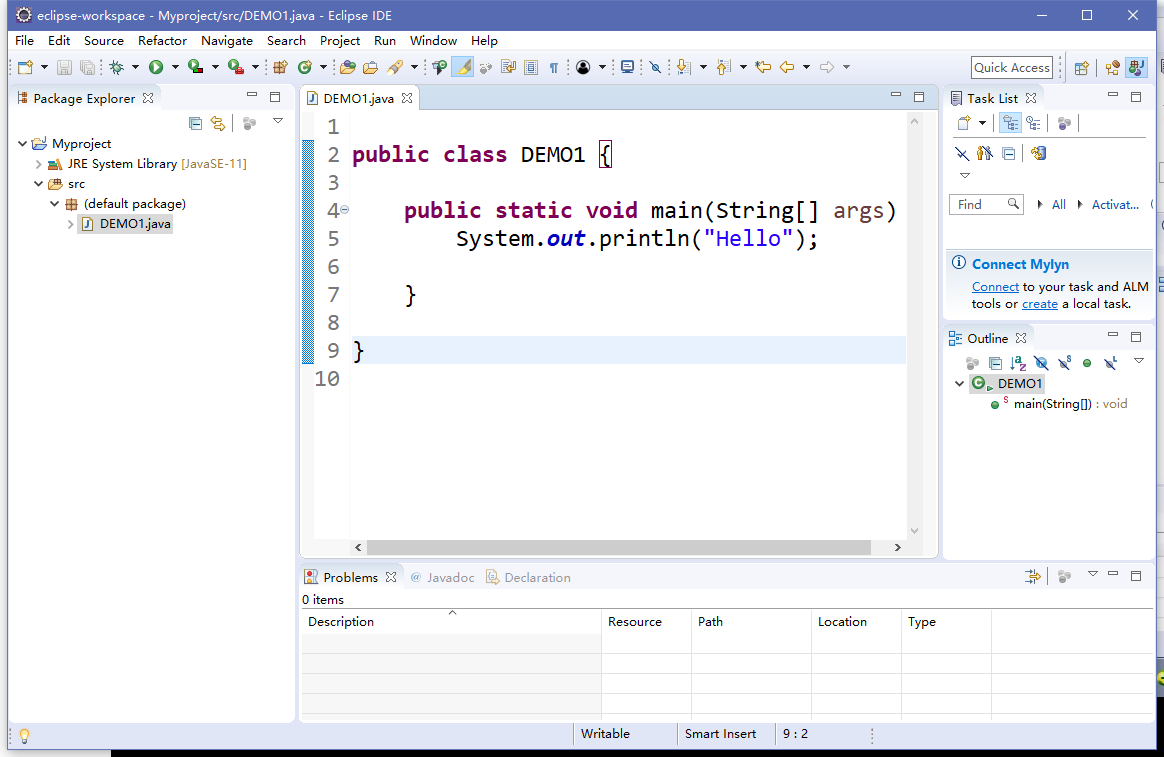Toggle Categorized view in Task List
1164x757 pixels.
(1010, 123)
